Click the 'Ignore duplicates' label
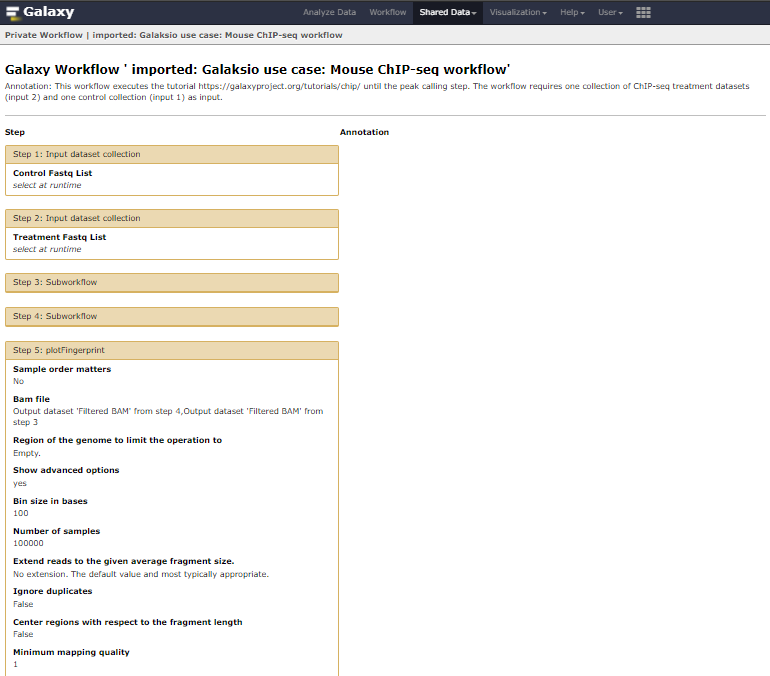The width and height of the screenshot is (770, 676). tap(53, 591)
